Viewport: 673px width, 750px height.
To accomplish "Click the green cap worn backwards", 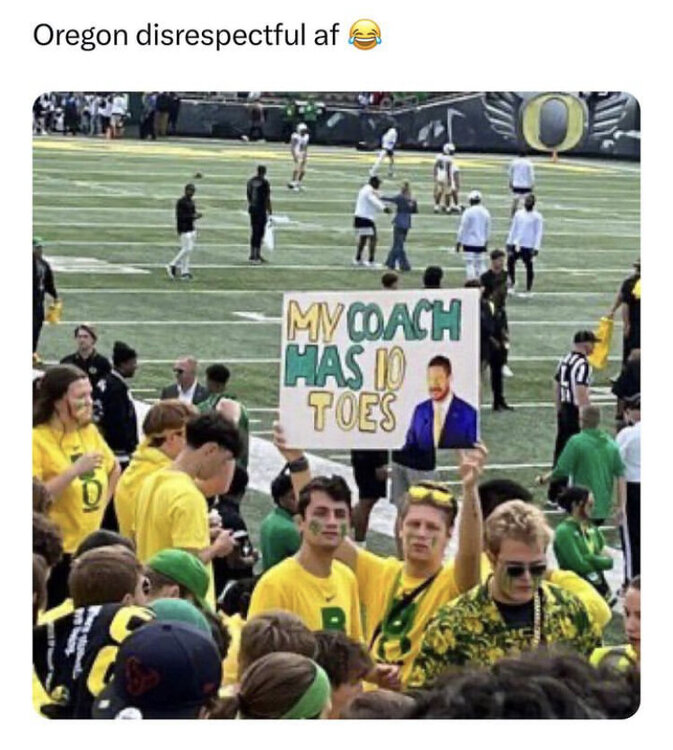I will 181,569.
